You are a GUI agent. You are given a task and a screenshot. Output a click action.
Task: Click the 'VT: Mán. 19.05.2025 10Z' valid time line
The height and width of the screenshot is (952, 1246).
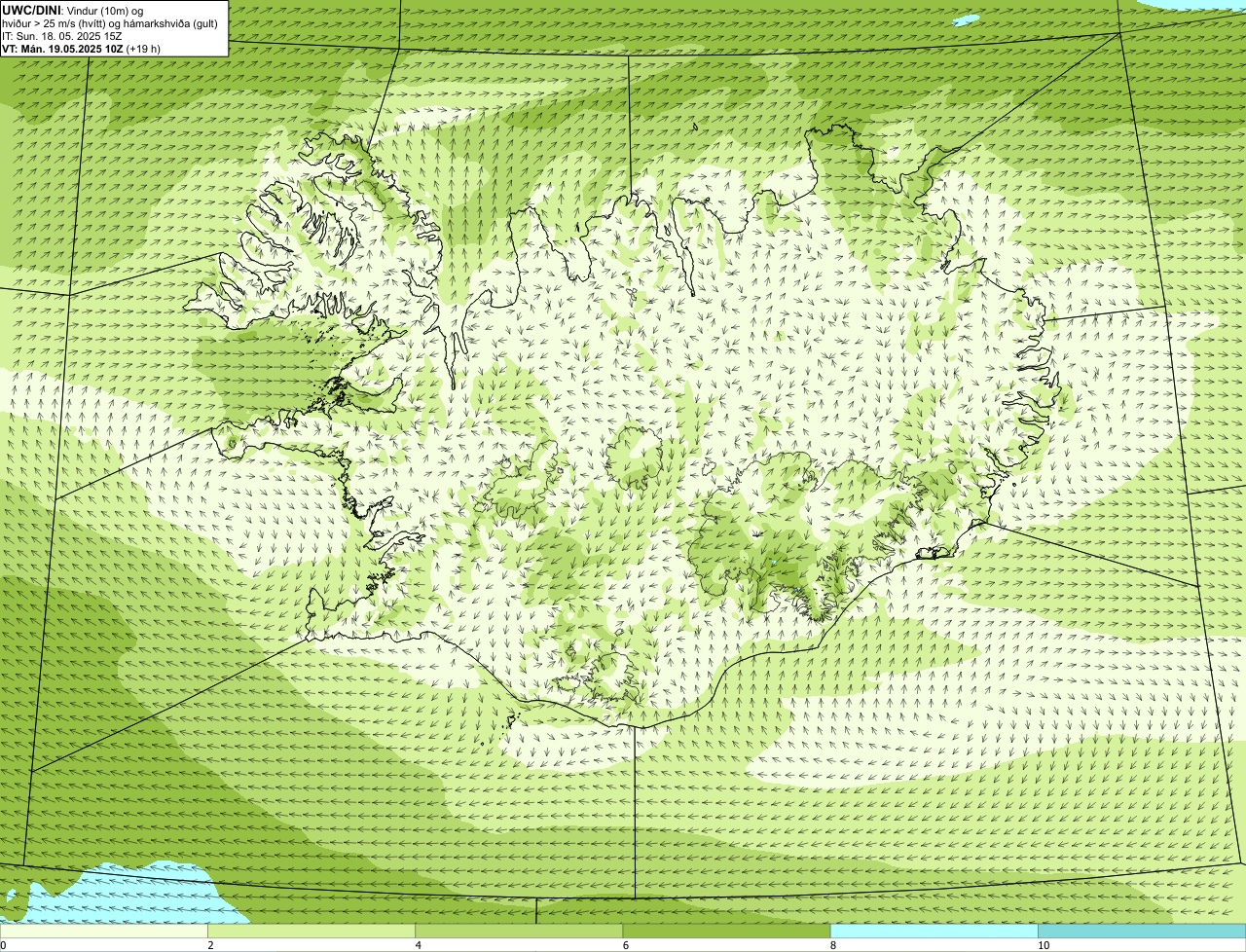coord(82,49)
